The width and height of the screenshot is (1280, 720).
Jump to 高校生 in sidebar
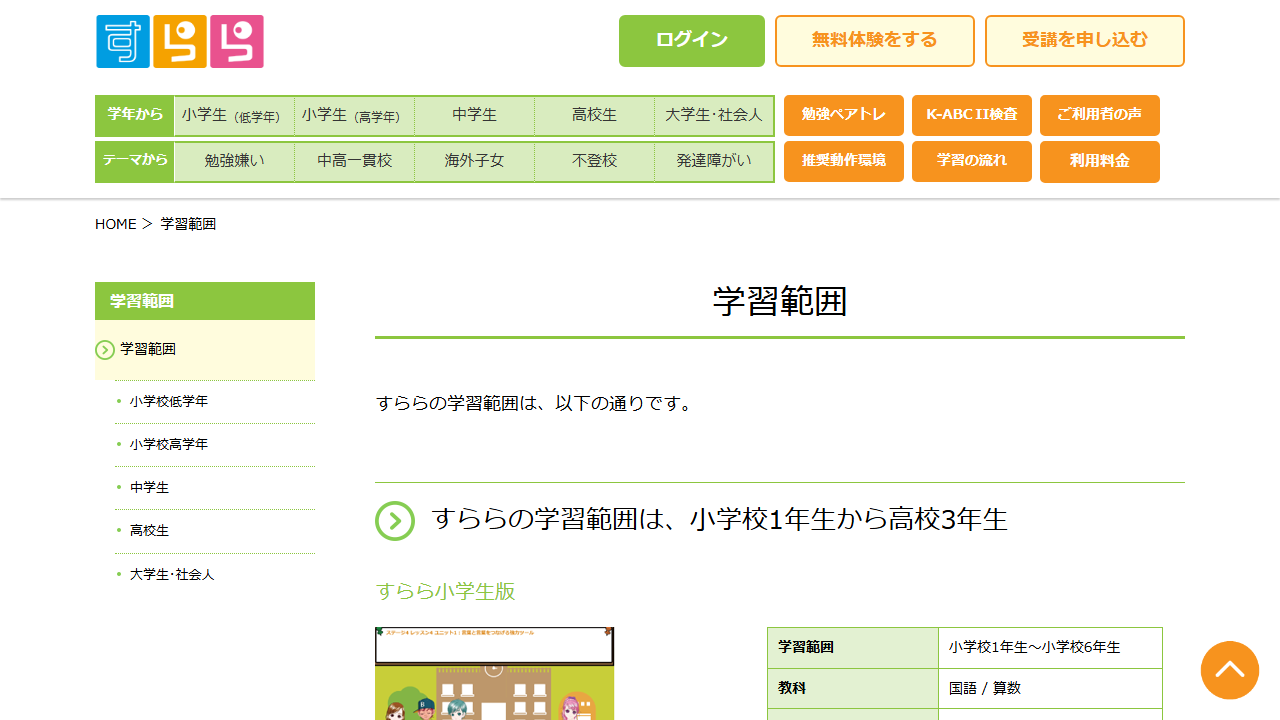point(150,531)
